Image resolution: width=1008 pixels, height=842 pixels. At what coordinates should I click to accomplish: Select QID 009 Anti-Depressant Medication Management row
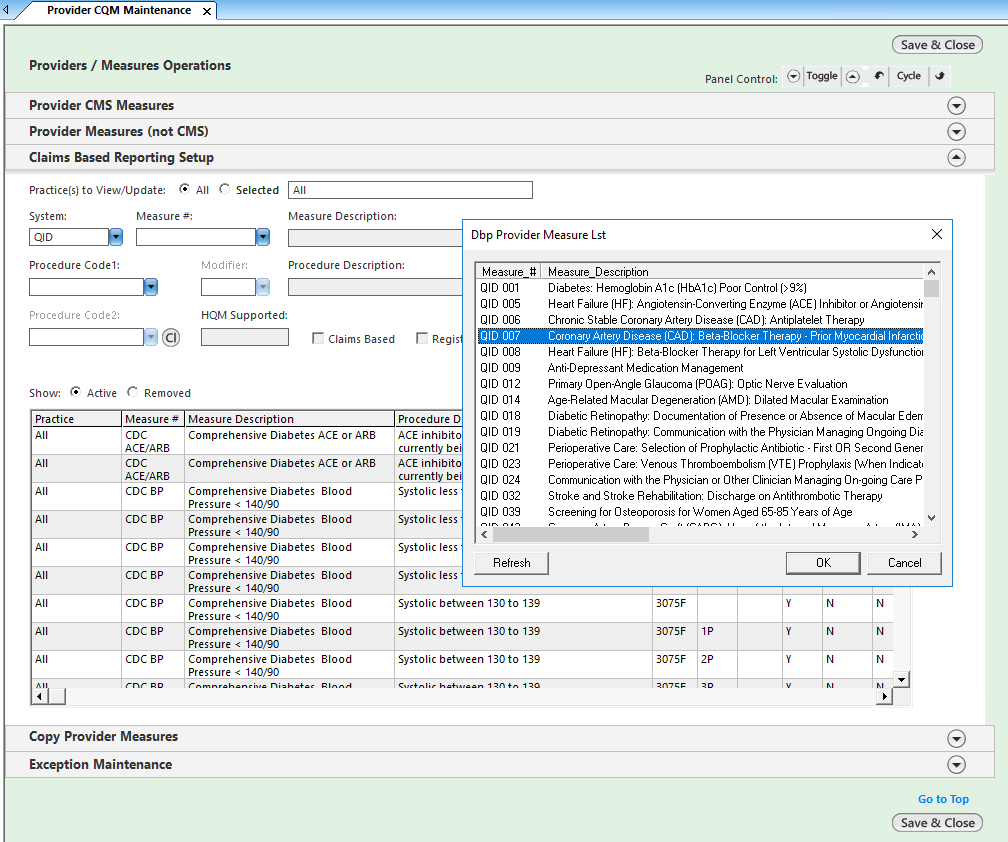pyautogui.click(x=700, y=368)
